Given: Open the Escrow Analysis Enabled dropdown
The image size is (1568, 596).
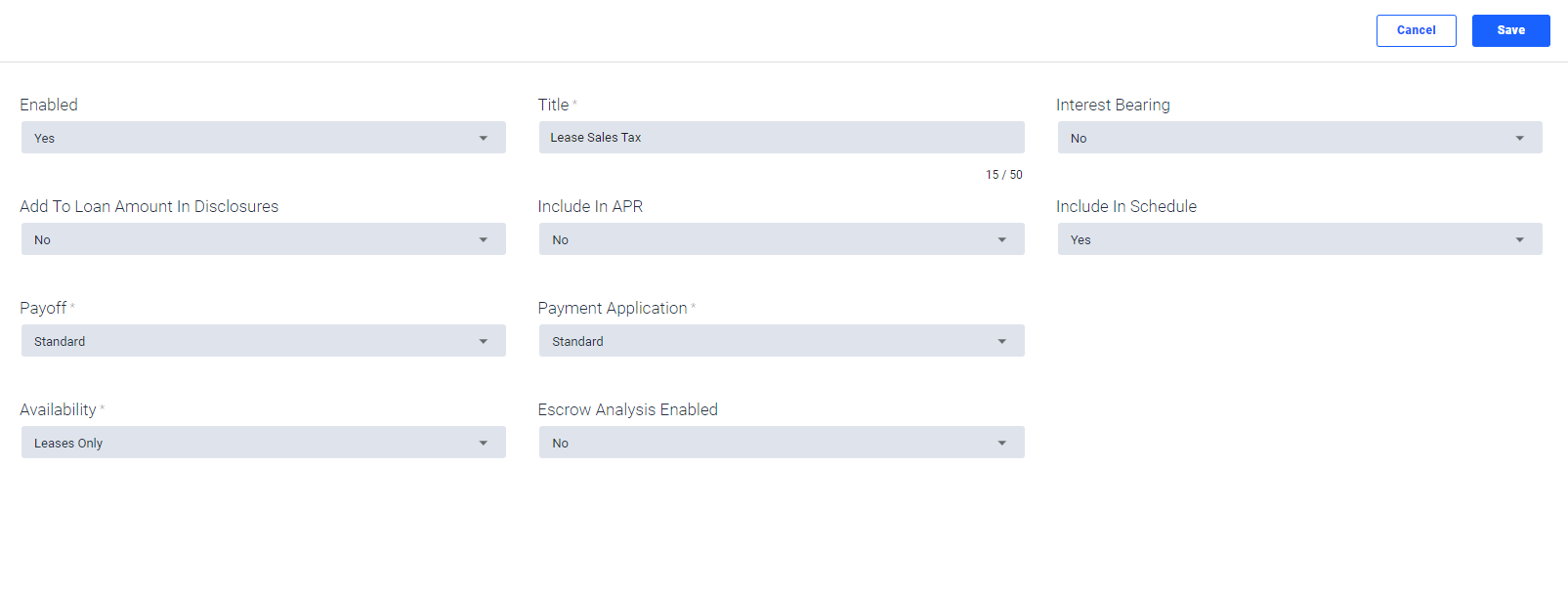Looking at the screenshot, I should pos(782,443).
